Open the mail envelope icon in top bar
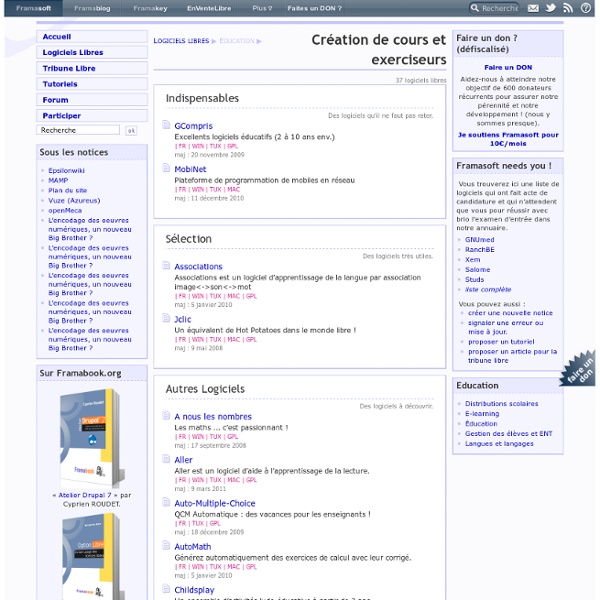Image resolution: width=600 pixels, height=600 pixels. pos(533,8)
